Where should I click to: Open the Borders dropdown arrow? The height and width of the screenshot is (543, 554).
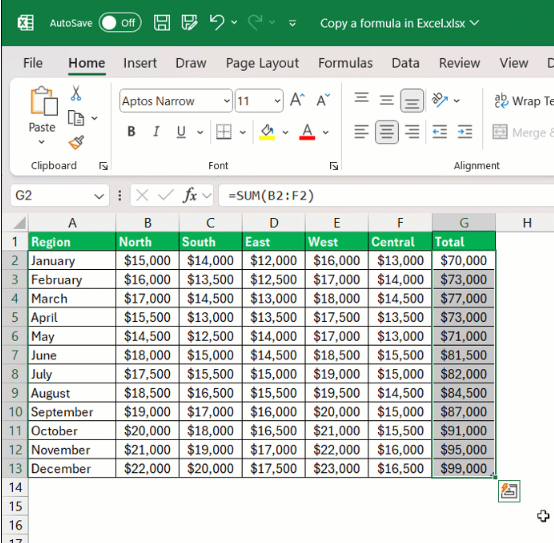(243, 132)
